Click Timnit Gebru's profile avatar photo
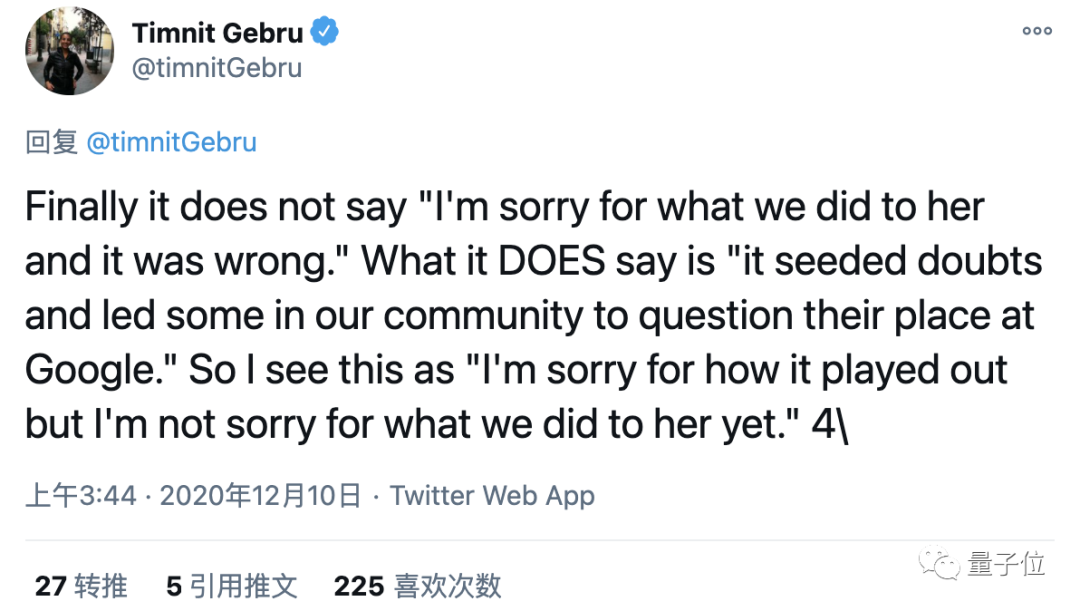This screenshot has width=1080, height=611. tap(69, 51)
